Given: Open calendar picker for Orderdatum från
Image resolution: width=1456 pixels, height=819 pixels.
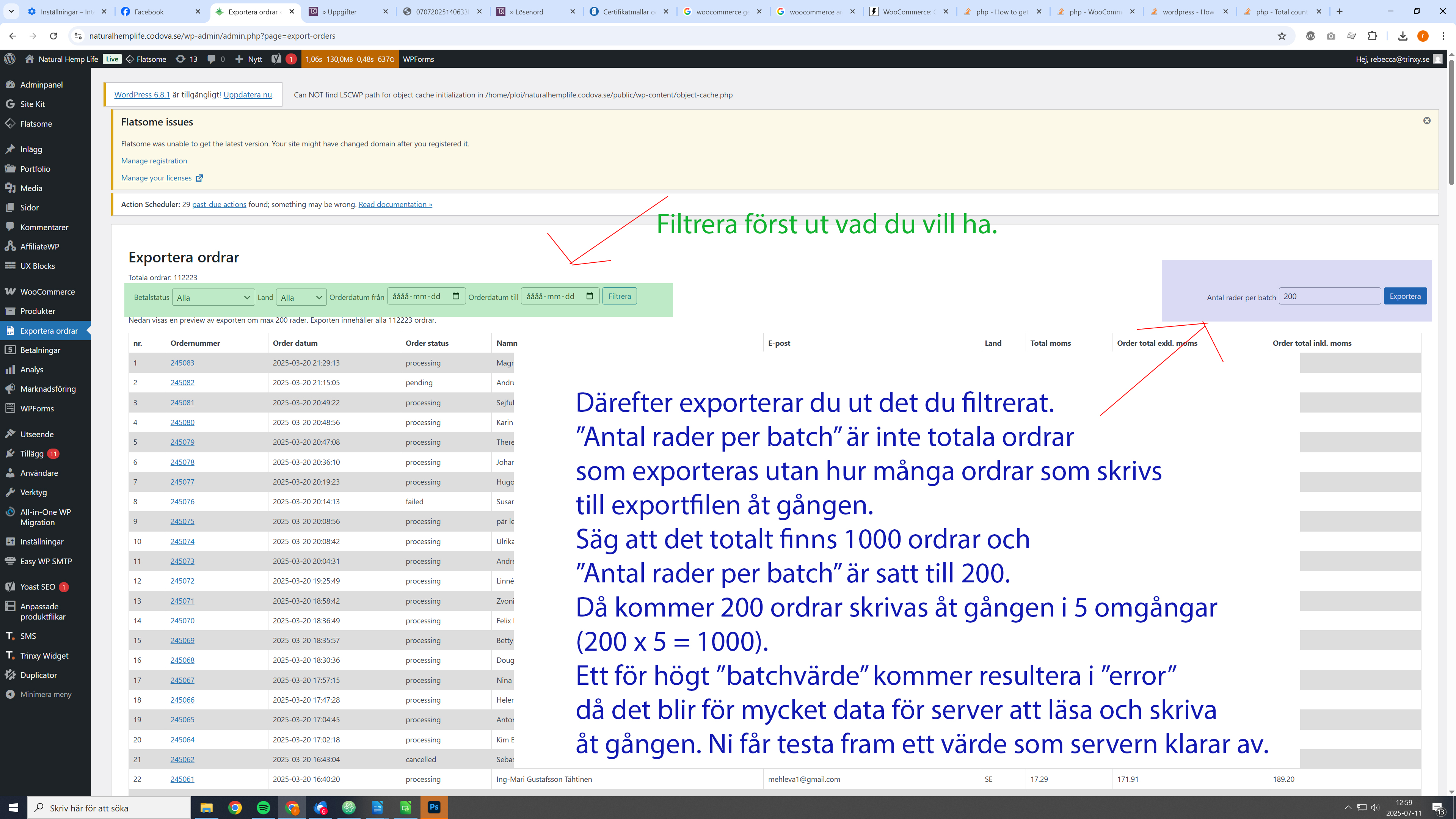Looking at the screenshot, I should 456,296.
